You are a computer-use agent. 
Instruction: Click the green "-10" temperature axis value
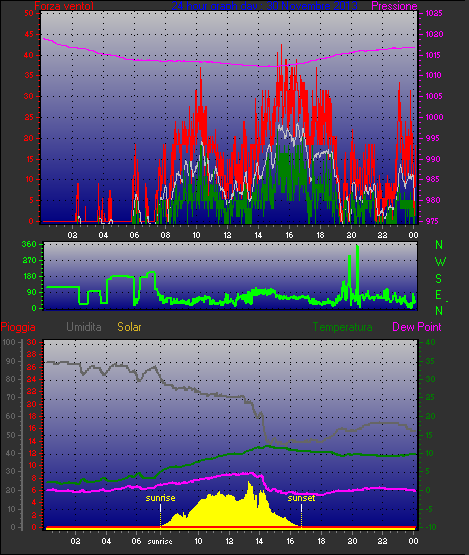pos(430,527)
